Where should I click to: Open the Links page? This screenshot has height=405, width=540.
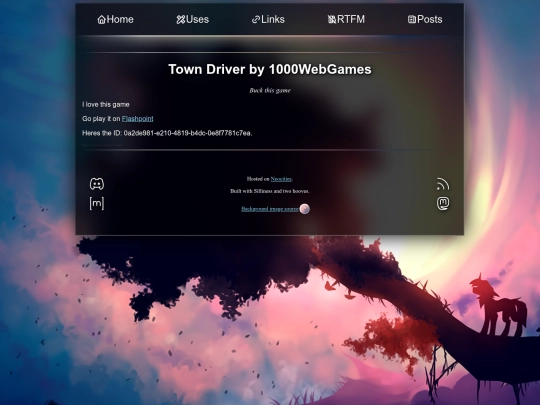[x=268, y=19]
